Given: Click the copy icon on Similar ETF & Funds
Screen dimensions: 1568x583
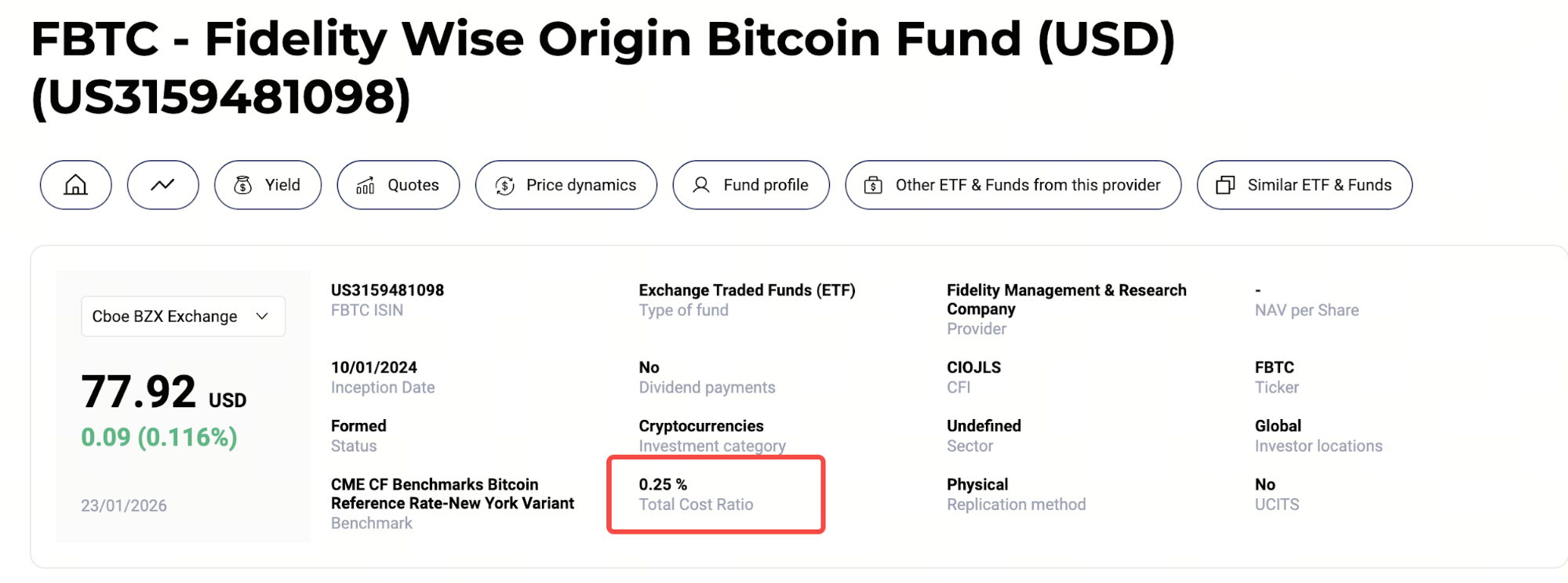Looking at the screenshot, I should [x=1224, y=185].
